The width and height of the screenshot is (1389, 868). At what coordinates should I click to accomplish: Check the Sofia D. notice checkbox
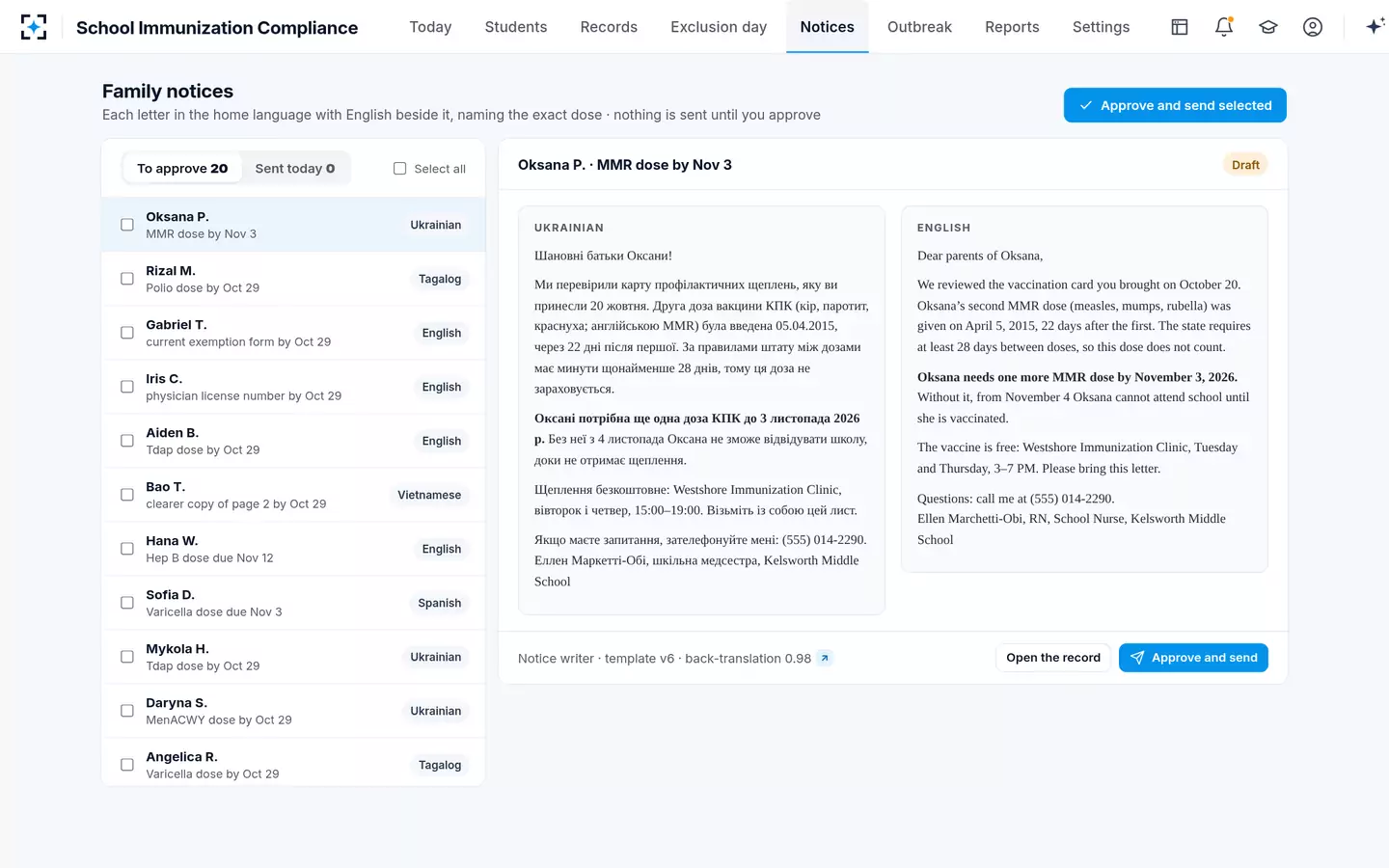[x=127, y=603]
